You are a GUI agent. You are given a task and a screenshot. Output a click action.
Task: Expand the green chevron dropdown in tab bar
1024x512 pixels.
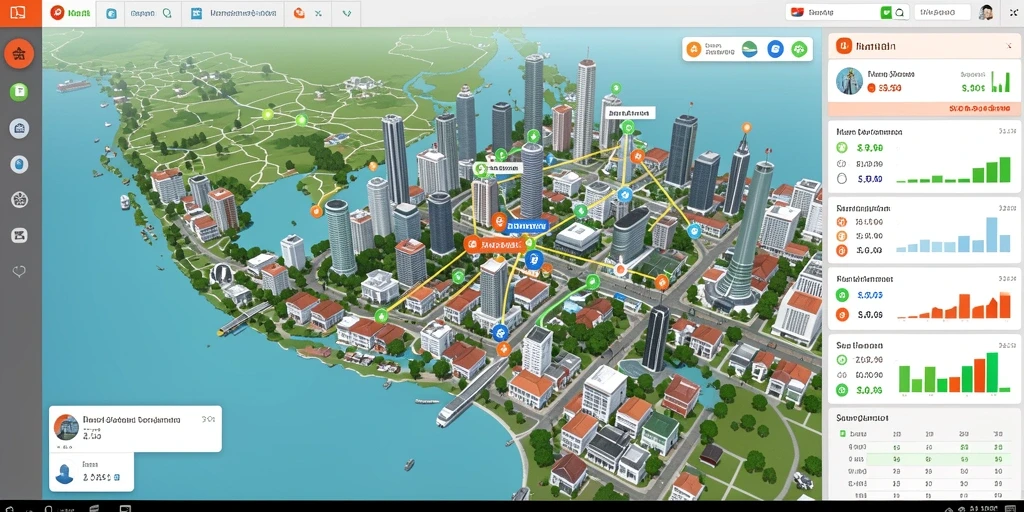pyautogui.click(x=347, y=13)
